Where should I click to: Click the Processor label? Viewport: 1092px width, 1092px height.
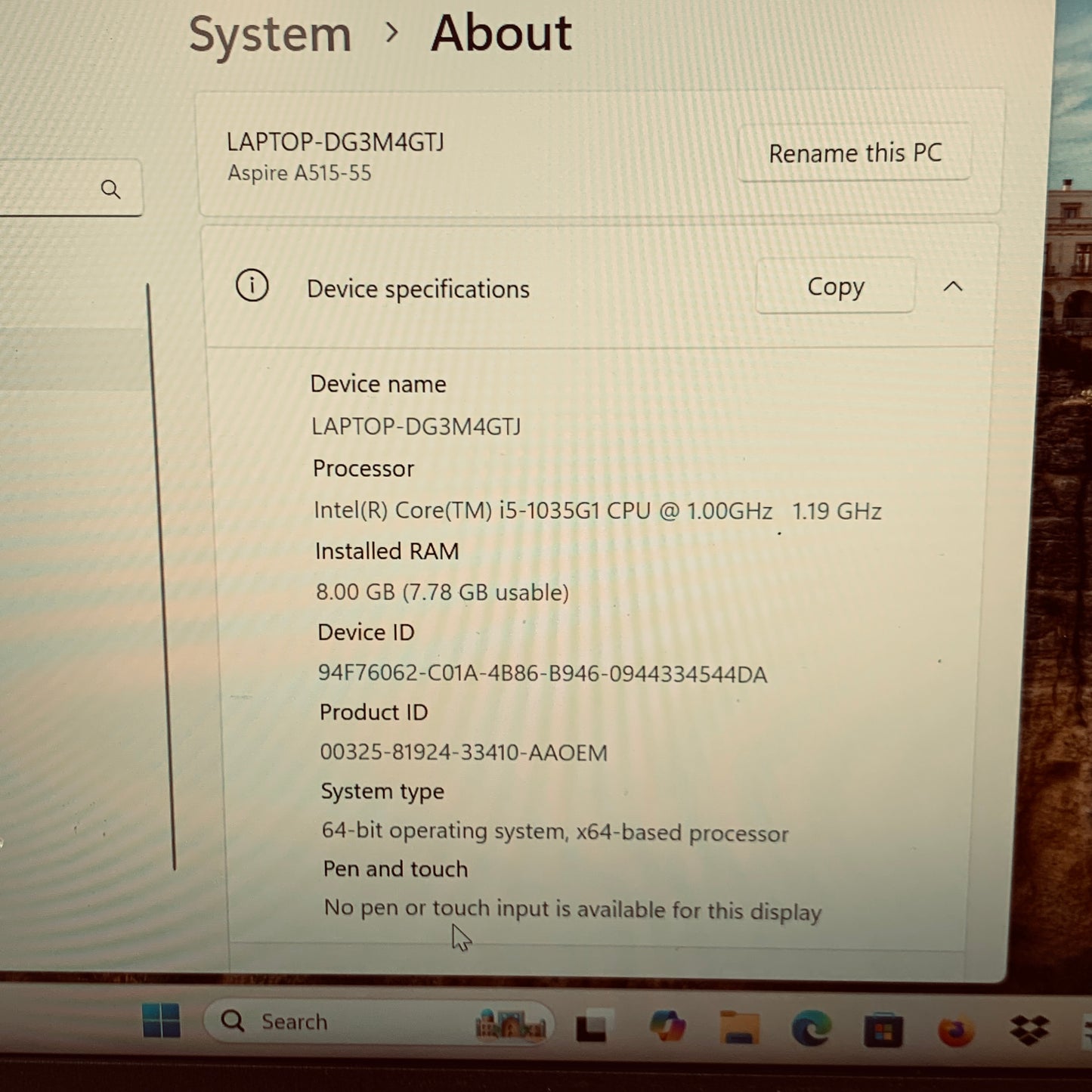tap(363, 469)
